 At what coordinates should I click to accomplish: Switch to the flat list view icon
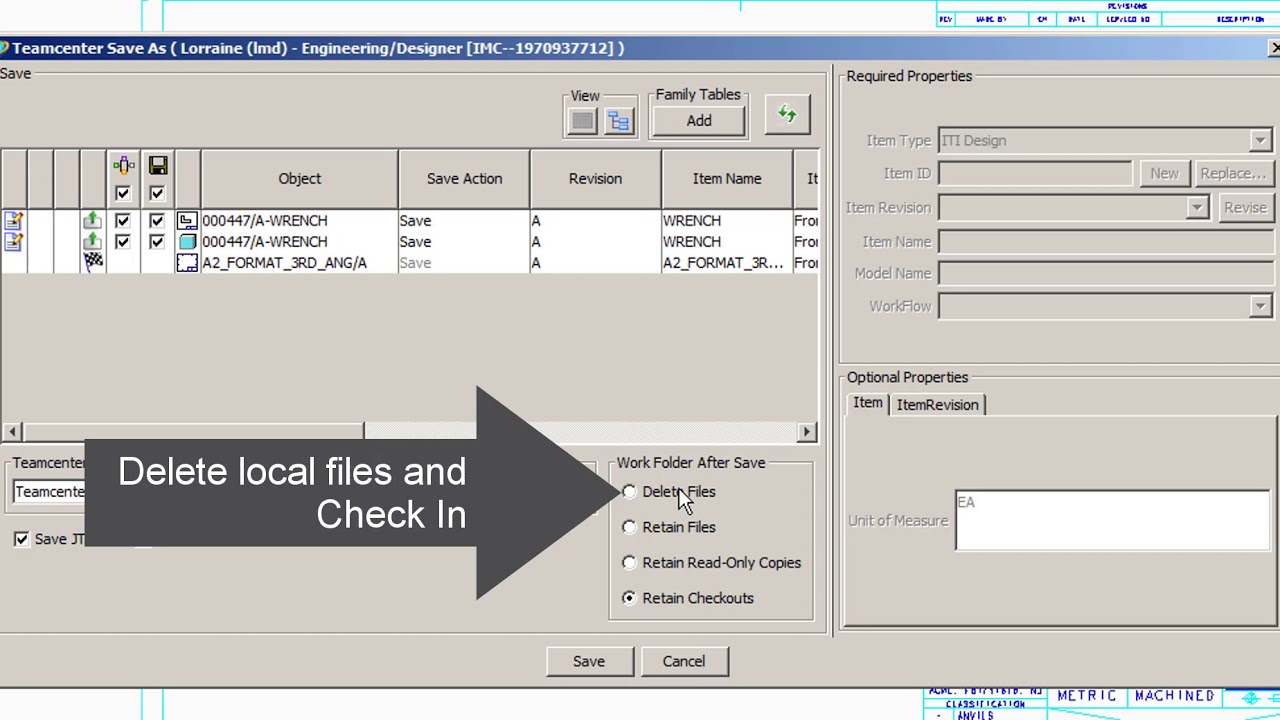pos(583,121)
